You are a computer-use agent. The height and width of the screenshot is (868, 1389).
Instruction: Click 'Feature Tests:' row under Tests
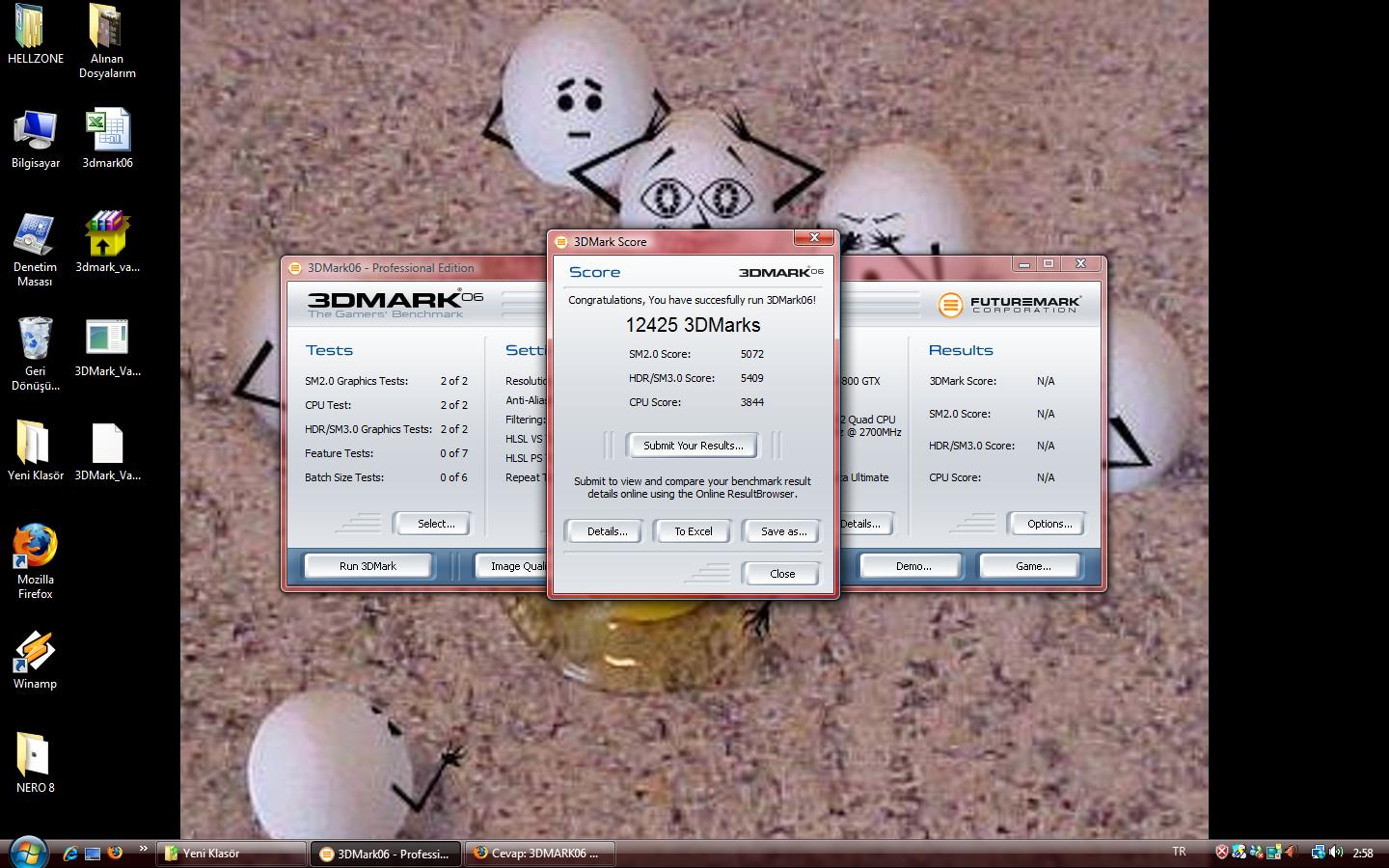tap(386, 453)
